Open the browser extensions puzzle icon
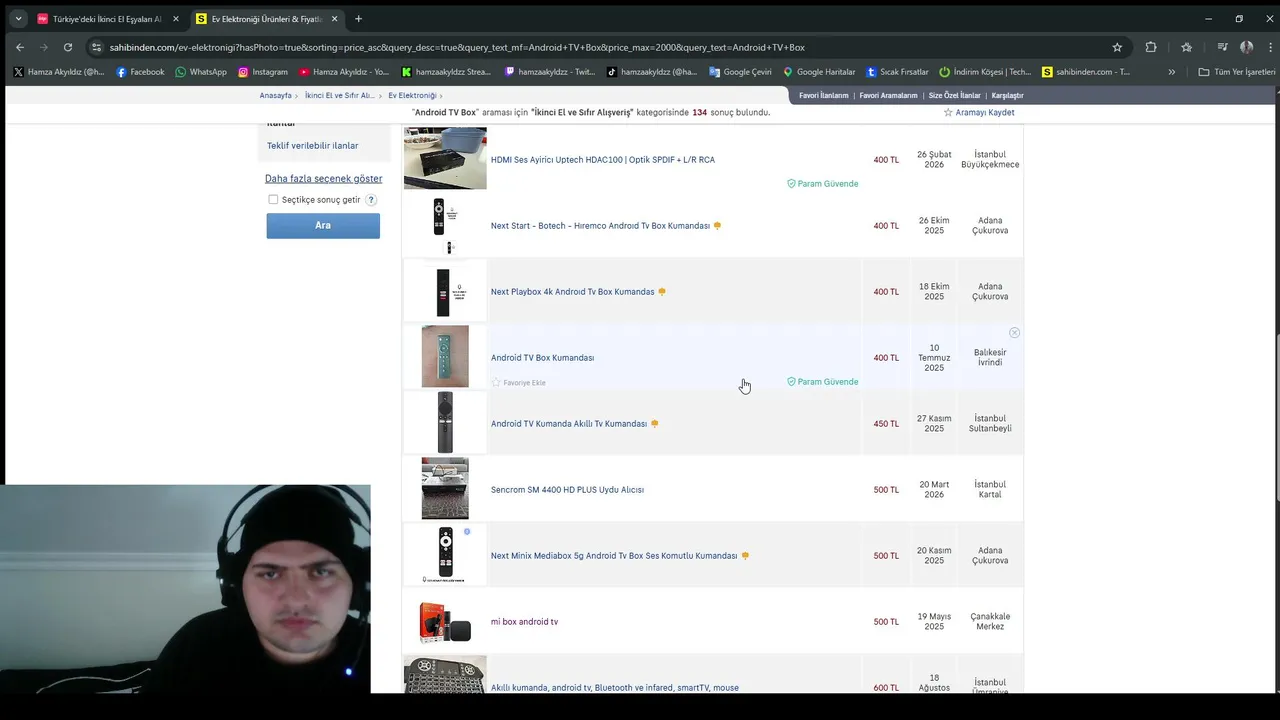 point(1151,47)
